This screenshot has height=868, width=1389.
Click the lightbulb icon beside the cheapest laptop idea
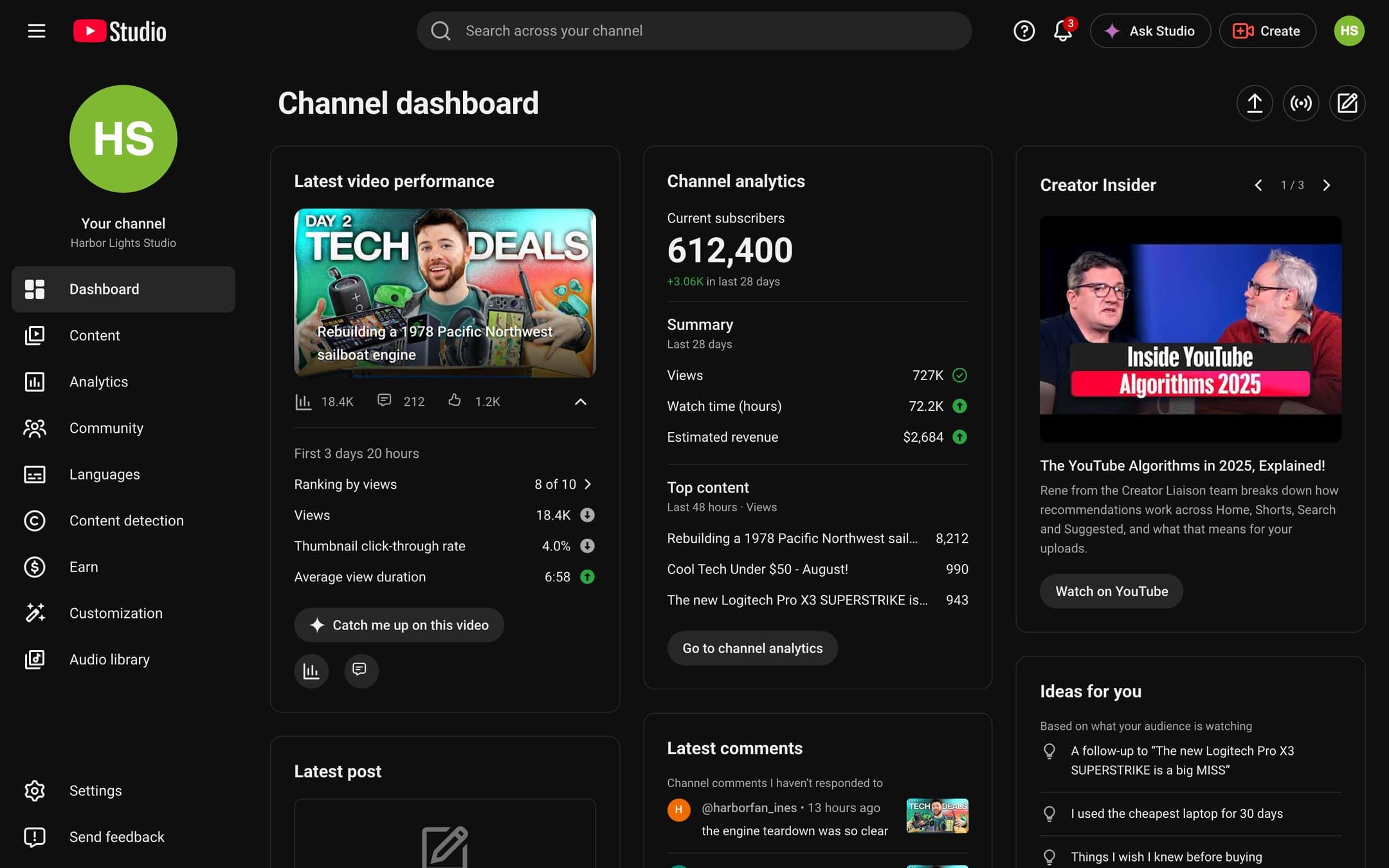click(x=1049, y=813)
